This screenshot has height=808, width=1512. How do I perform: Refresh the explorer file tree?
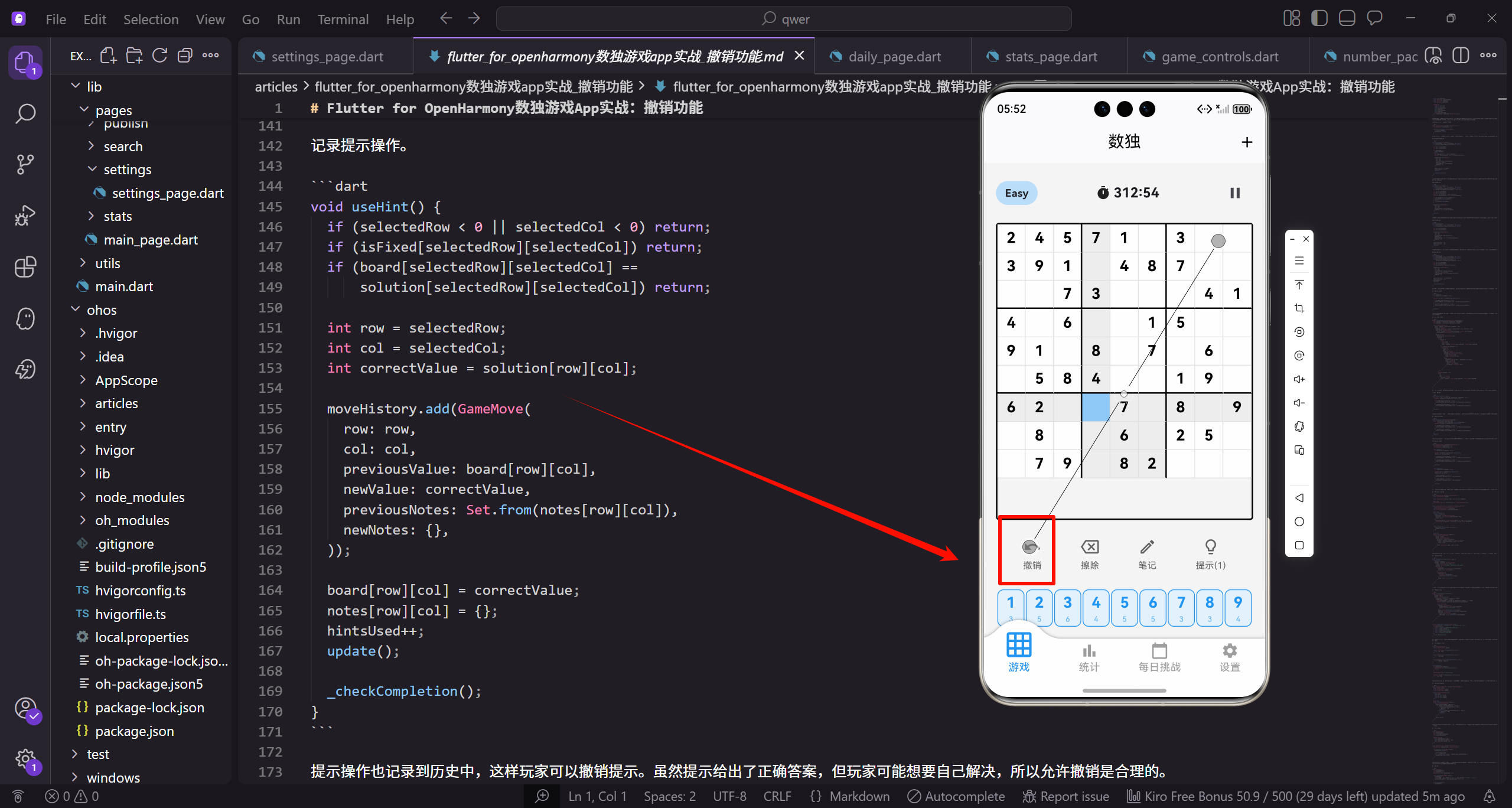point(159,56)
